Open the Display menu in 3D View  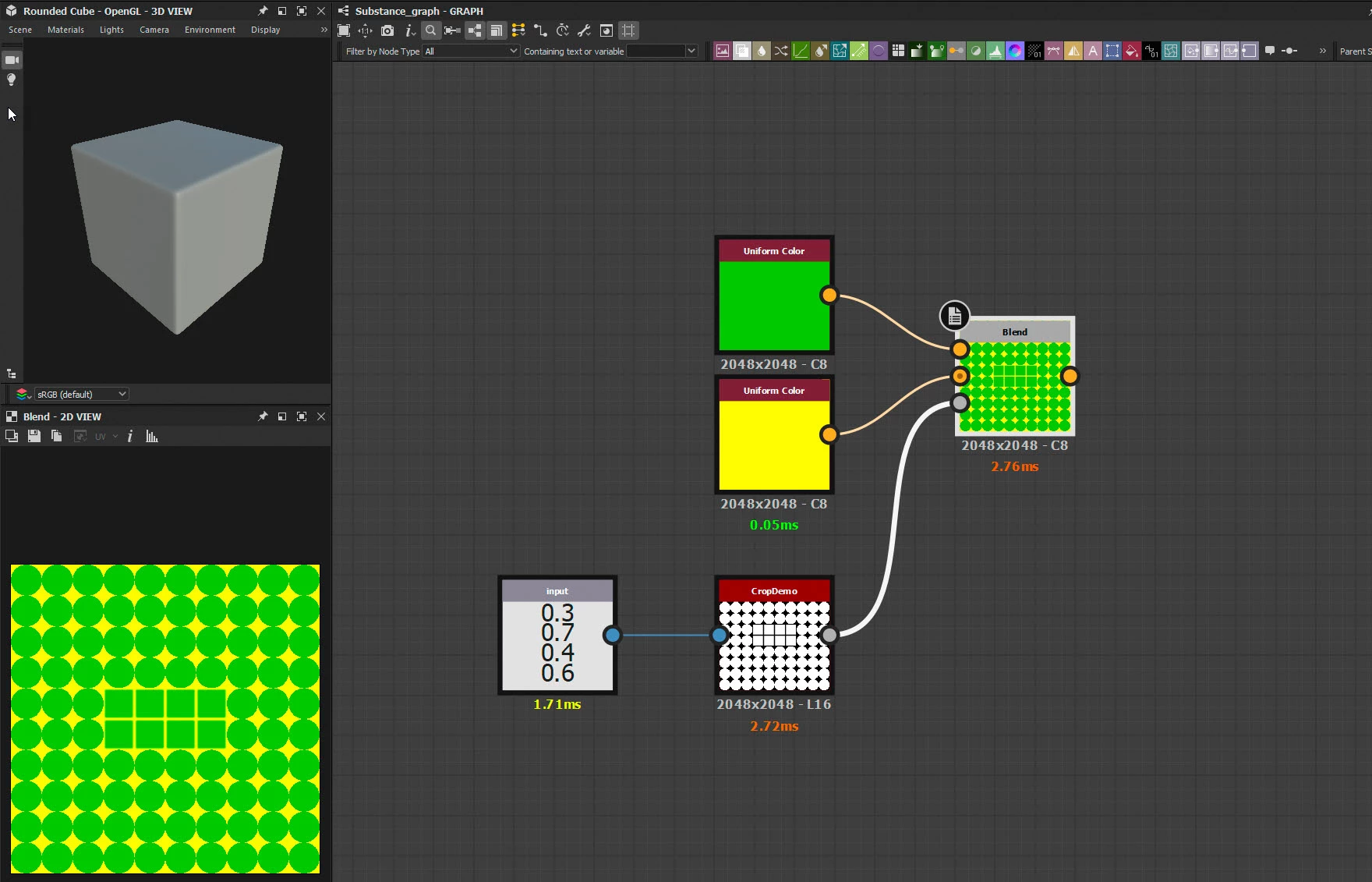point(265,30)
